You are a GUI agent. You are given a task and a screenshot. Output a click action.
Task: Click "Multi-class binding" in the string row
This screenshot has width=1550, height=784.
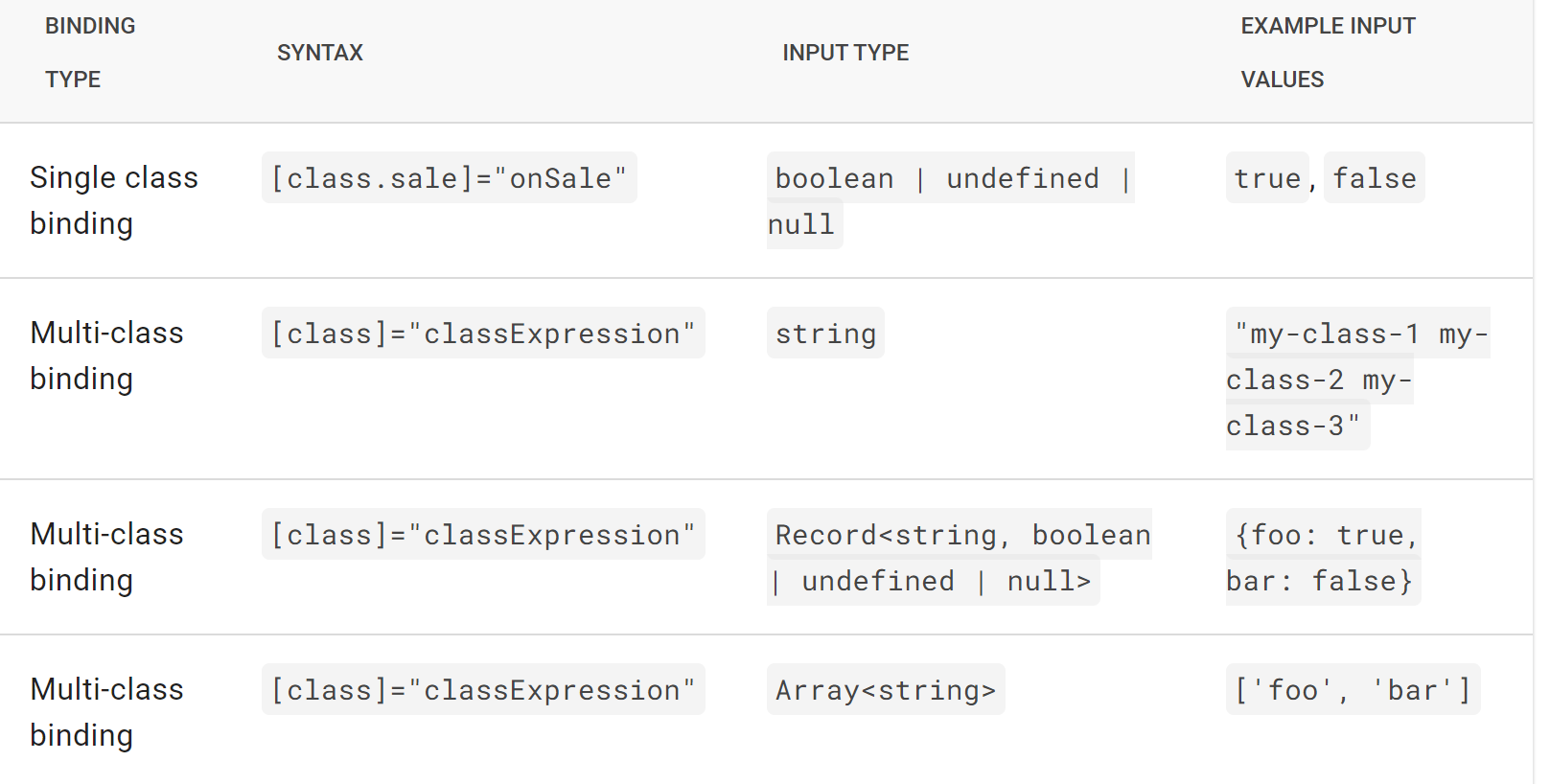(x=106, y=356)
